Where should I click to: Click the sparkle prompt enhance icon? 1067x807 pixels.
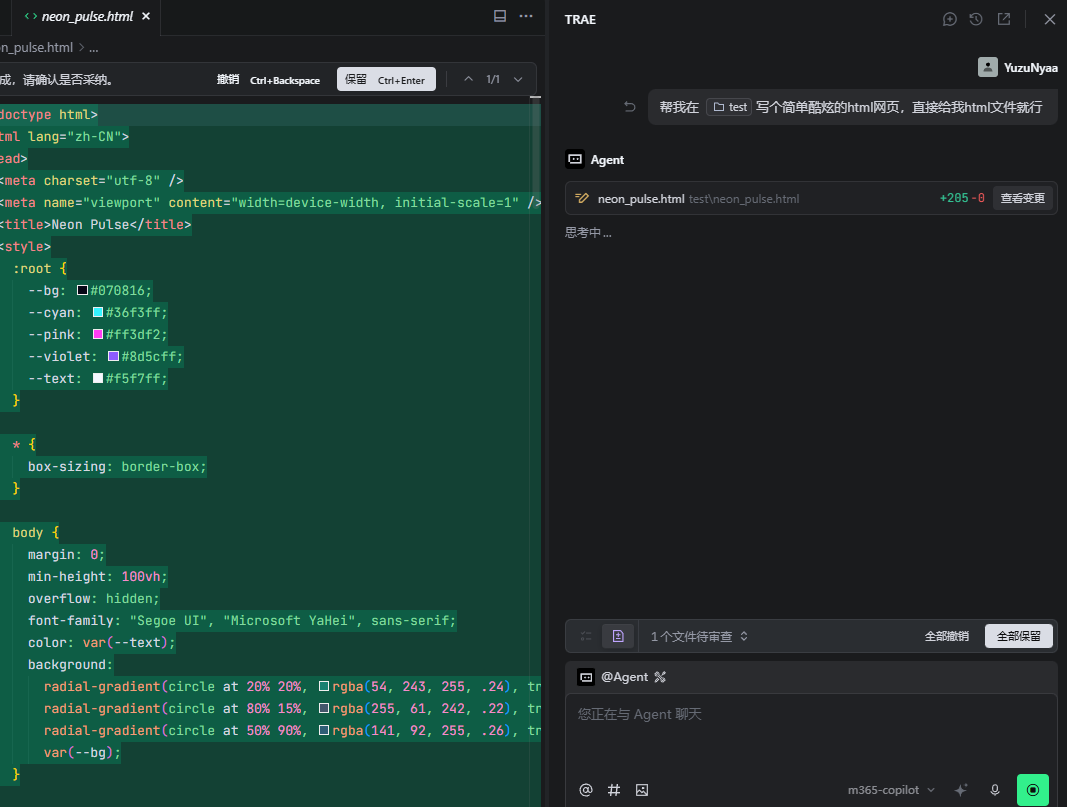pyautogui.click(x=961, y=790)
